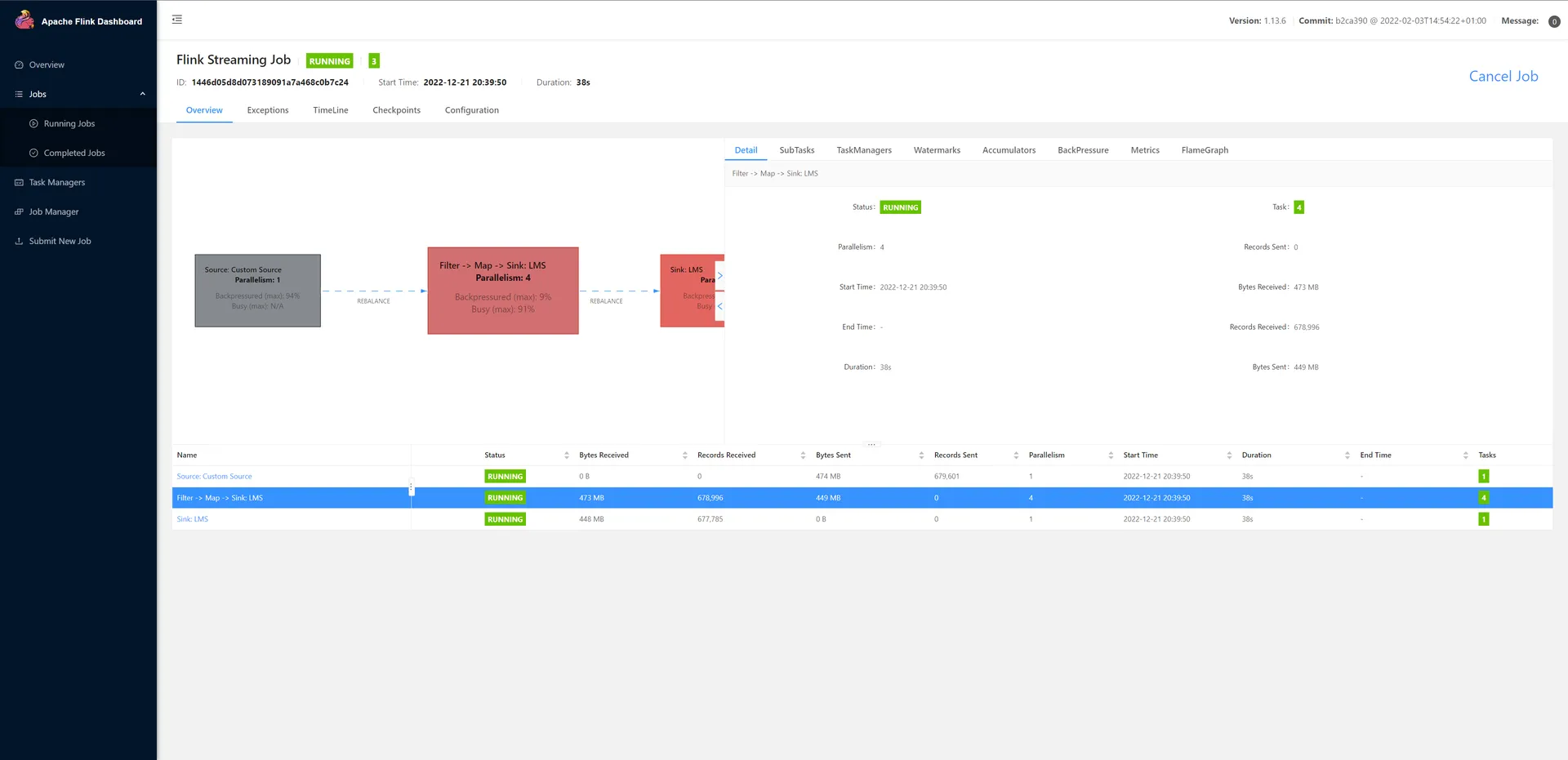Click the message count badge

pyautogui.click(x=1553, y=22)
